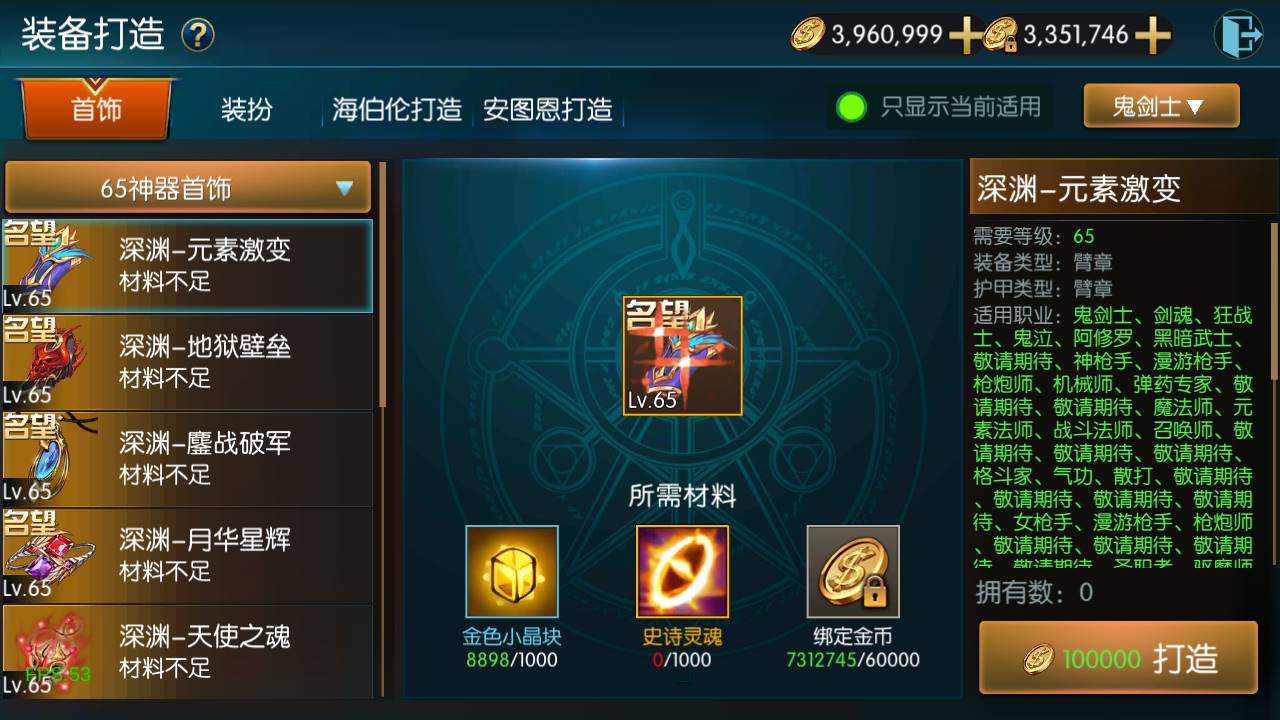Screen dimensions: 1280x720
Task: Select the 金色小晶块 material icon
Action: pos(512,572)
